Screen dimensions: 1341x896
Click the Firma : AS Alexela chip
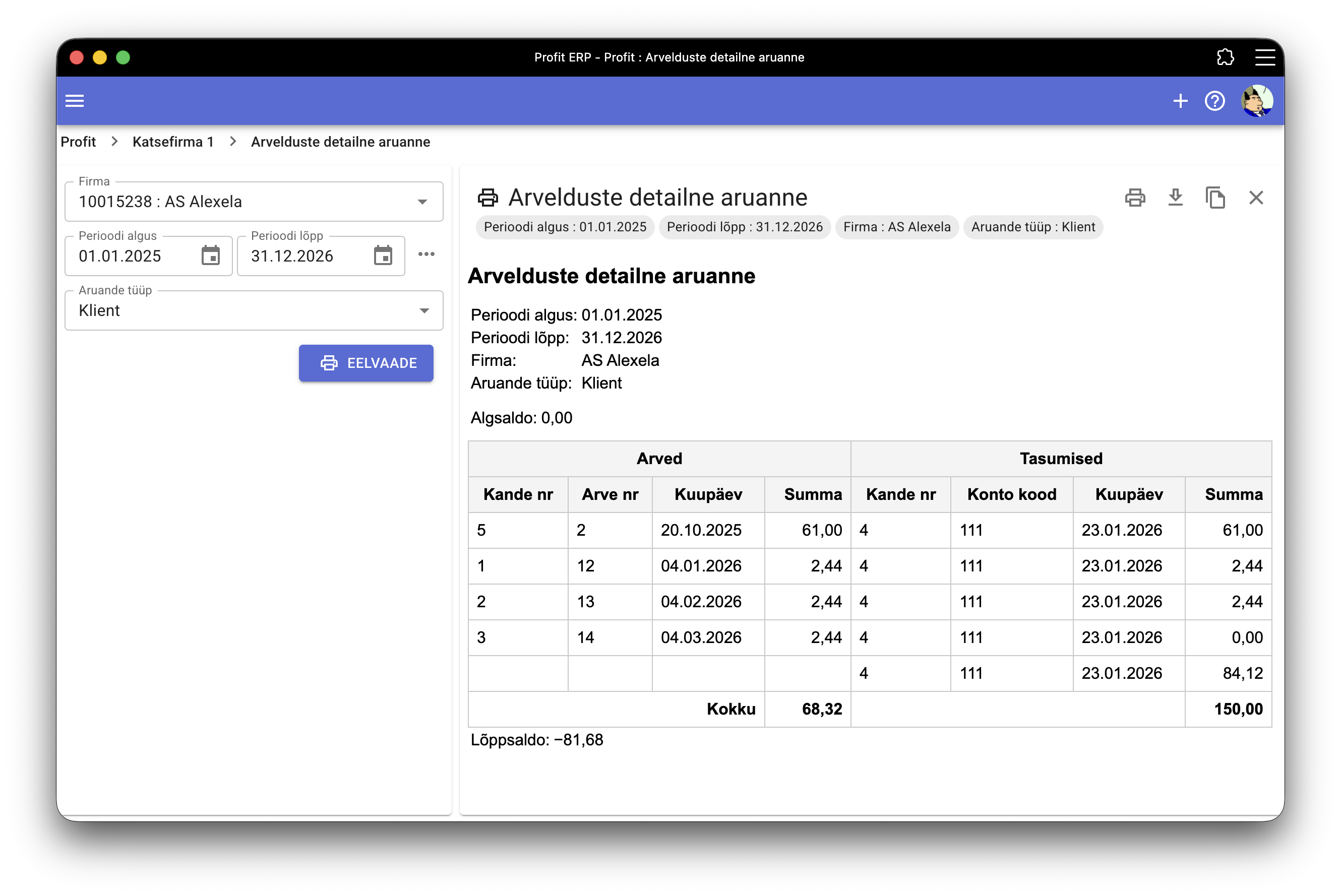[x=896, y=227]
